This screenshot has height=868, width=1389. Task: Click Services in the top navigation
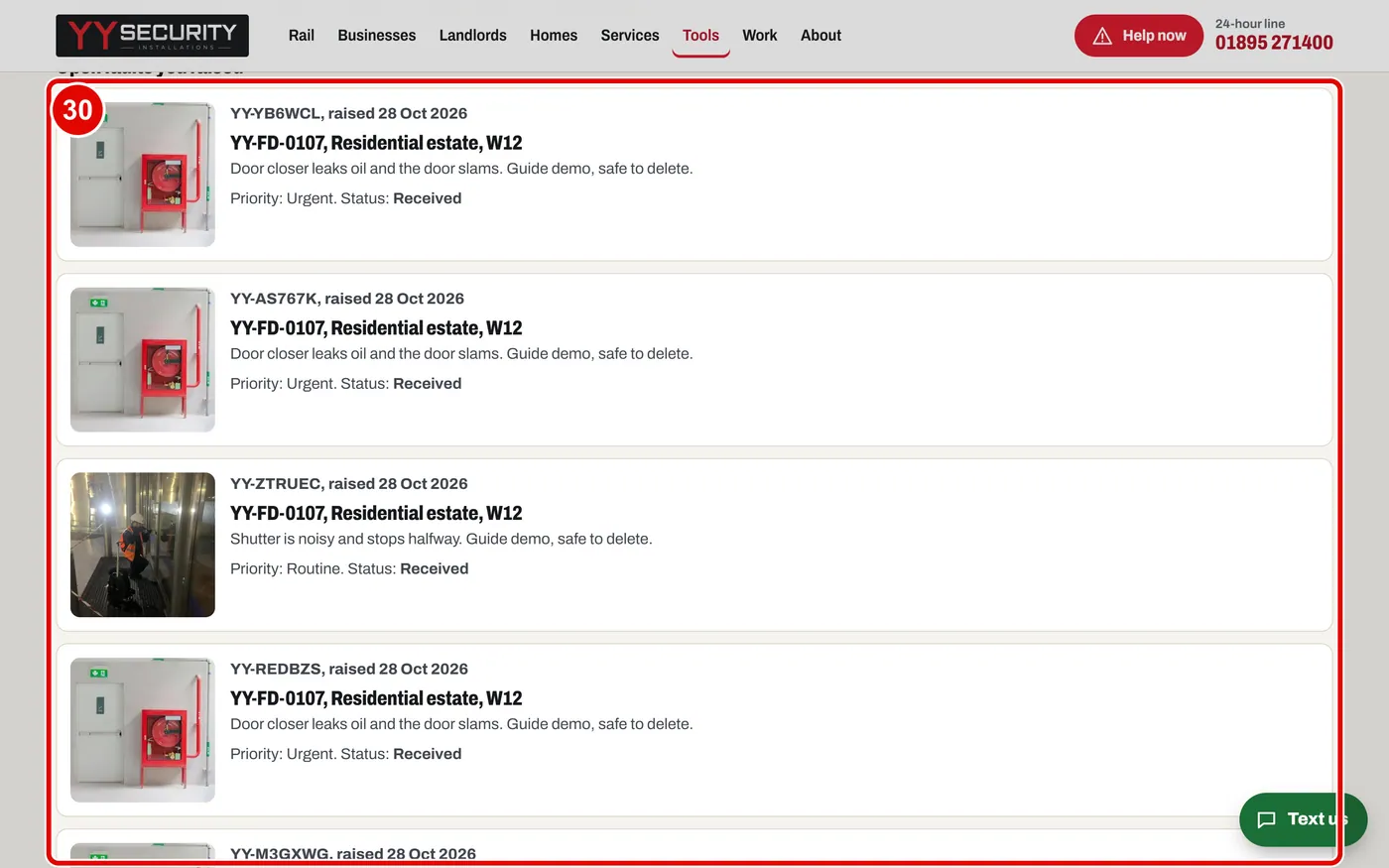point(630,36)
